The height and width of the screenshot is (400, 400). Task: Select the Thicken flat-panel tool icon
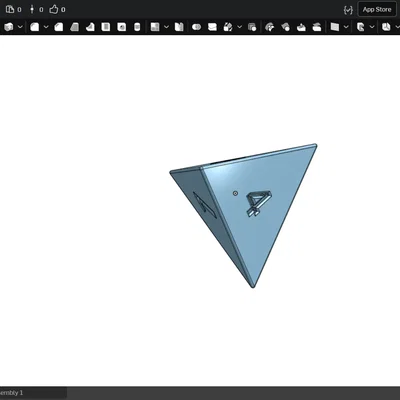click(x=106, y=27)
